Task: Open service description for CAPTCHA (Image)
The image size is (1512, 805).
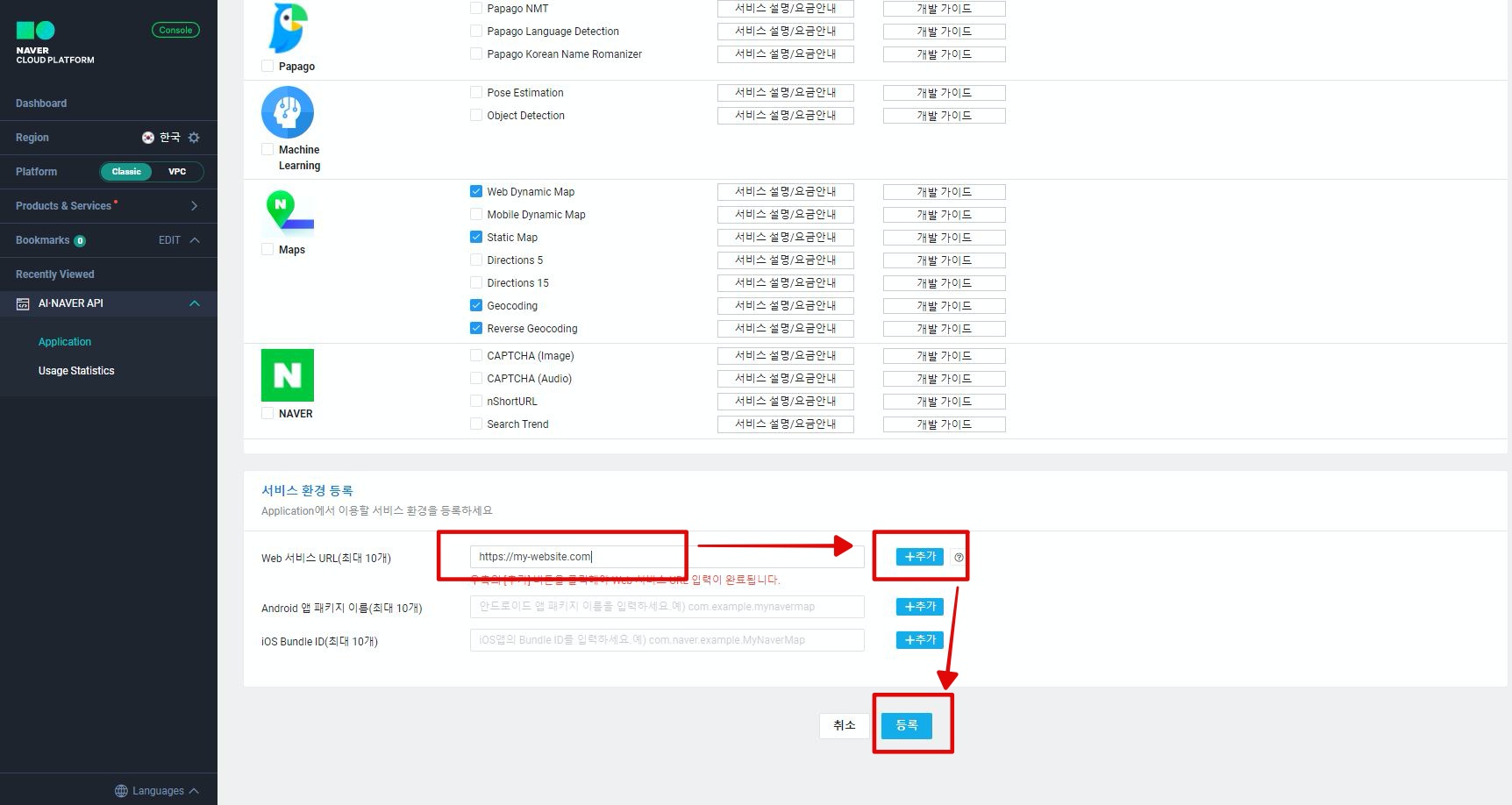Action: 785,355
